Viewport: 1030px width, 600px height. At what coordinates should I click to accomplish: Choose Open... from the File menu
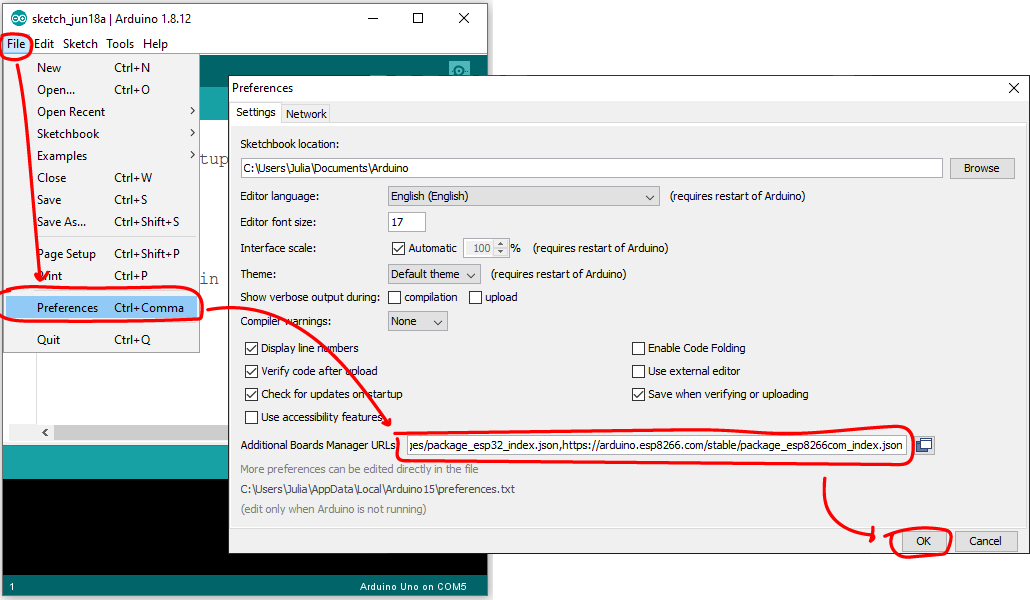click(102, 89)
